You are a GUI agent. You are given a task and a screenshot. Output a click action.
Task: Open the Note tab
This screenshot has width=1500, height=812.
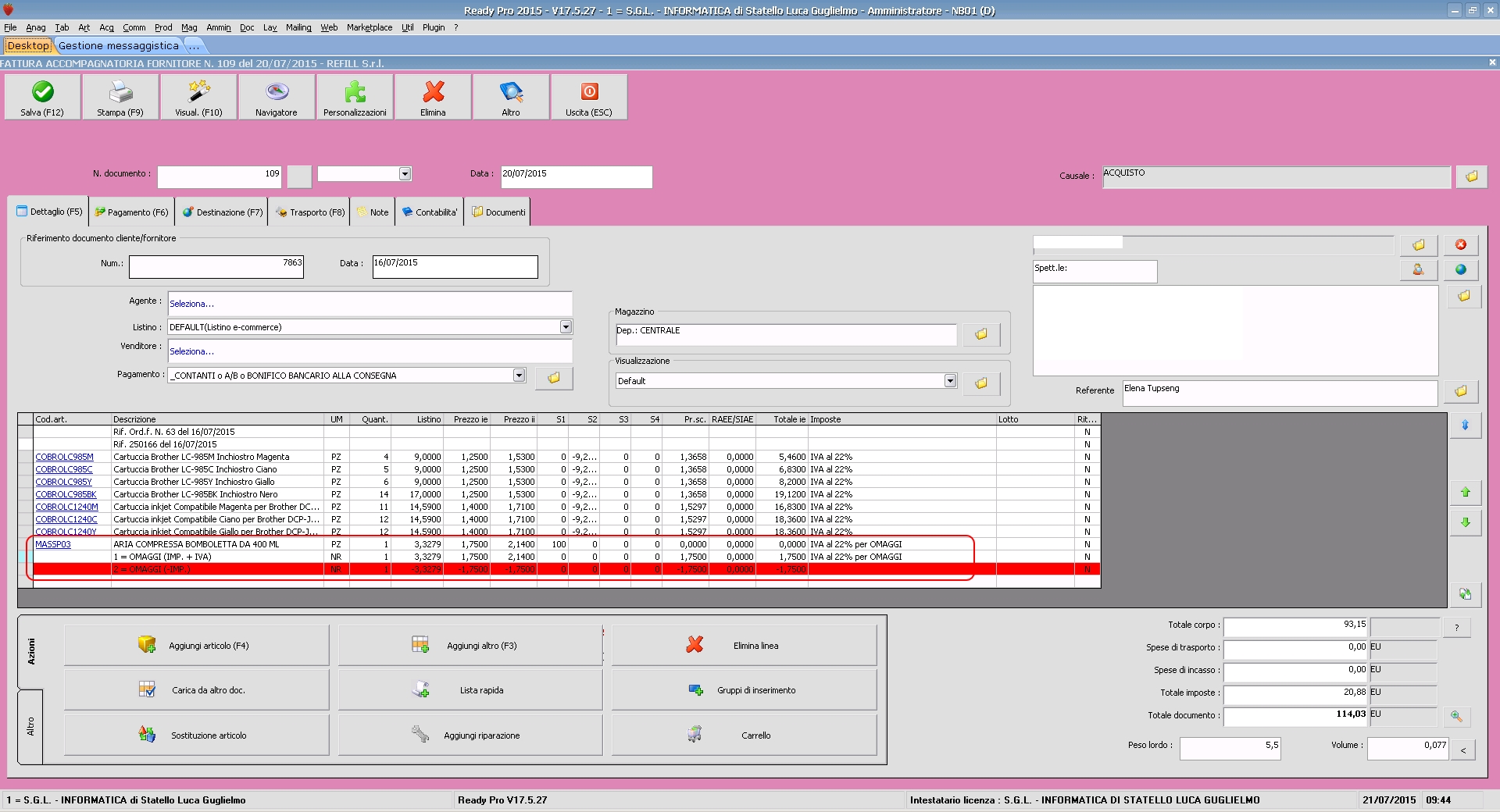tap(373, 212)
